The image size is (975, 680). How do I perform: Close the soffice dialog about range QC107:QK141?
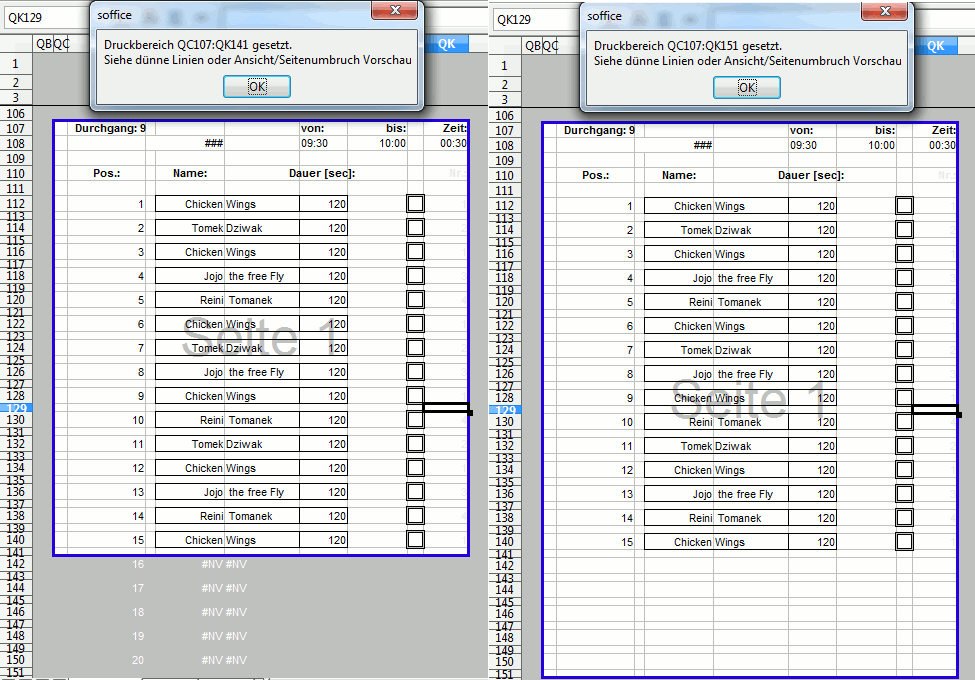click(393, 11)
